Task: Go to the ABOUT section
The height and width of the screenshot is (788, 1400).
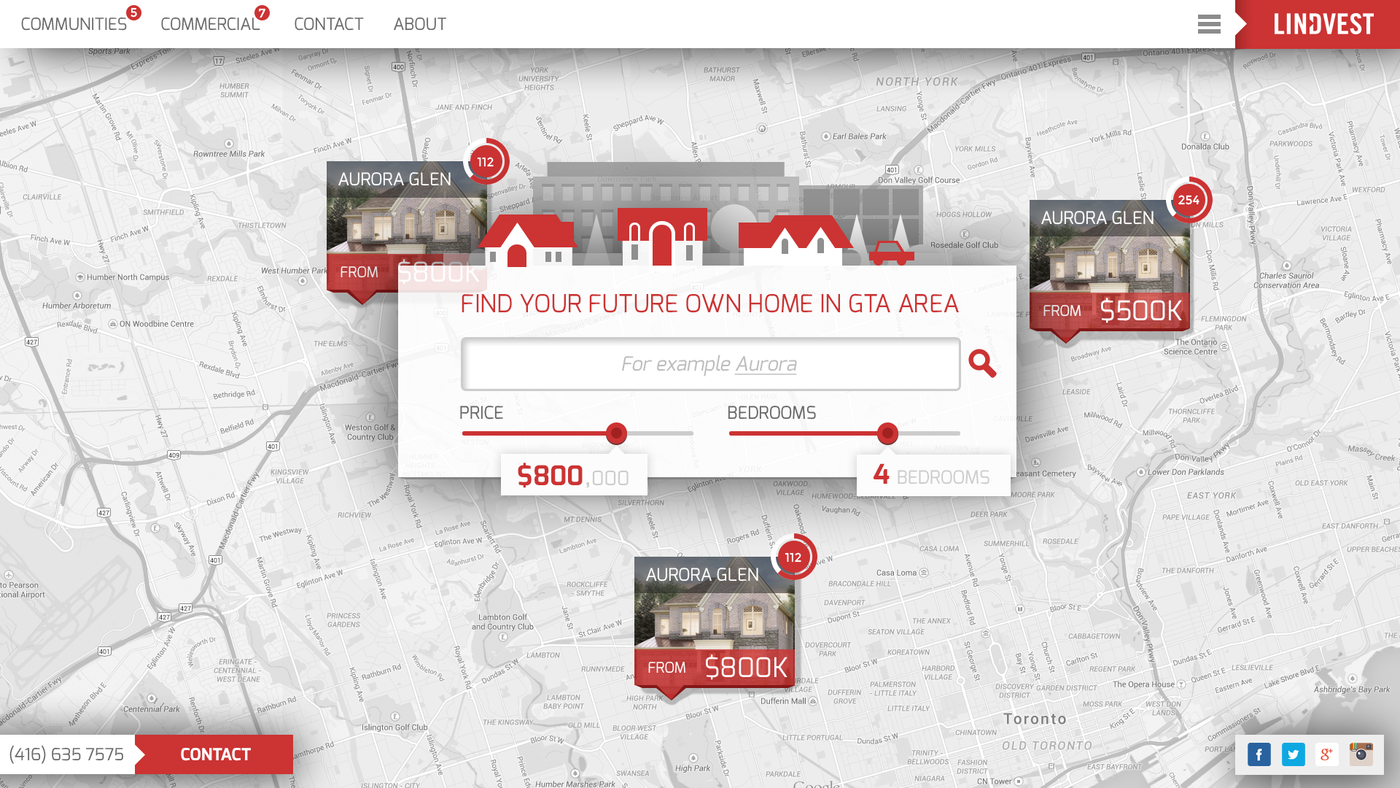Action: (419, 22)
